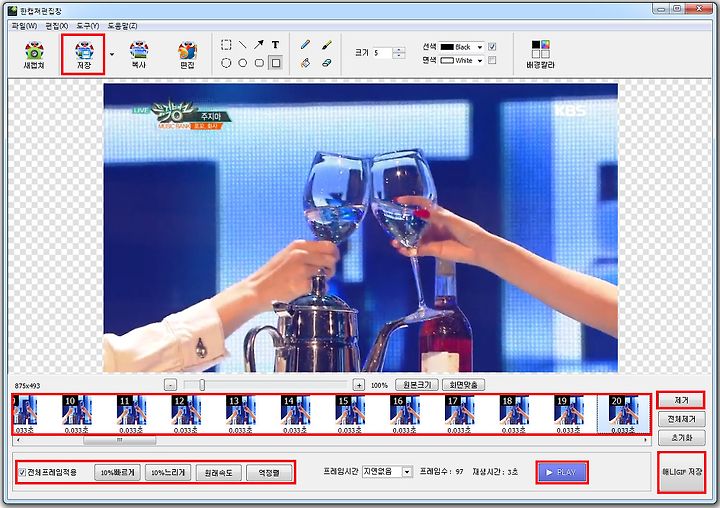
Task: Click the 10%빠르게 speed button
Action: [118, 473]
